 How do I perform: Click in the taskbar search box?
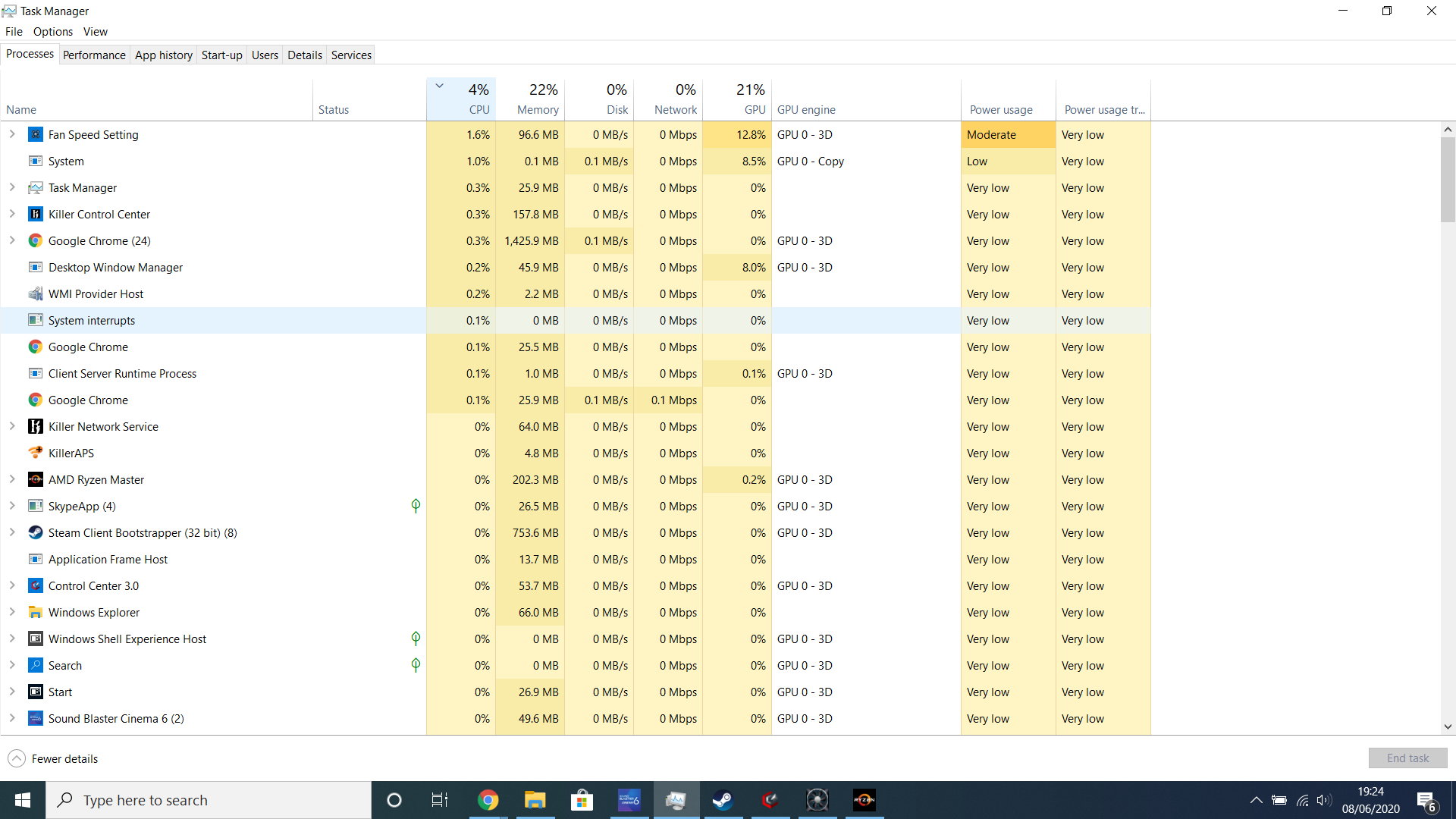209,800
